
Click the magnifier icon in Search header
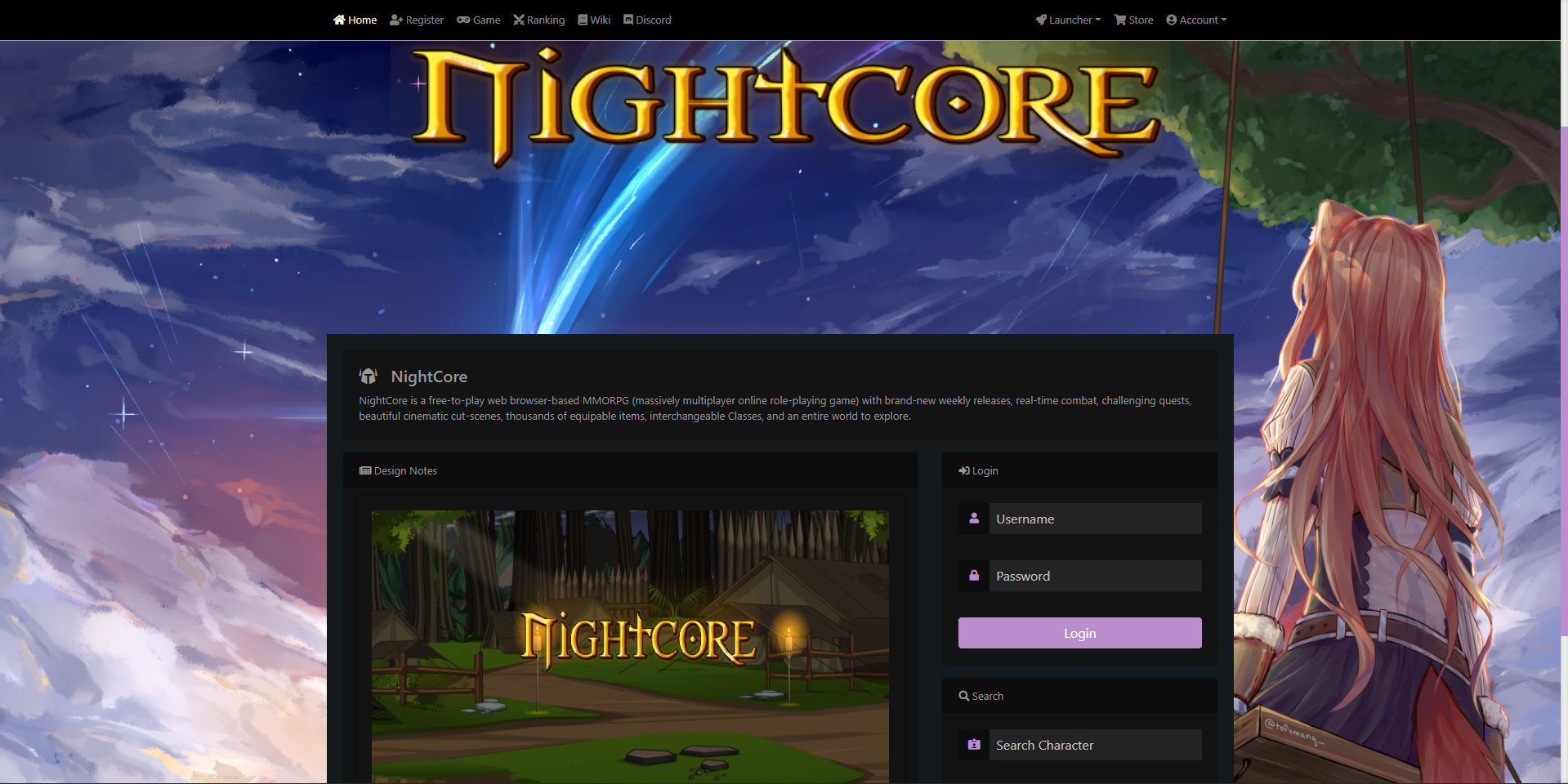click(x=964, y=696)
